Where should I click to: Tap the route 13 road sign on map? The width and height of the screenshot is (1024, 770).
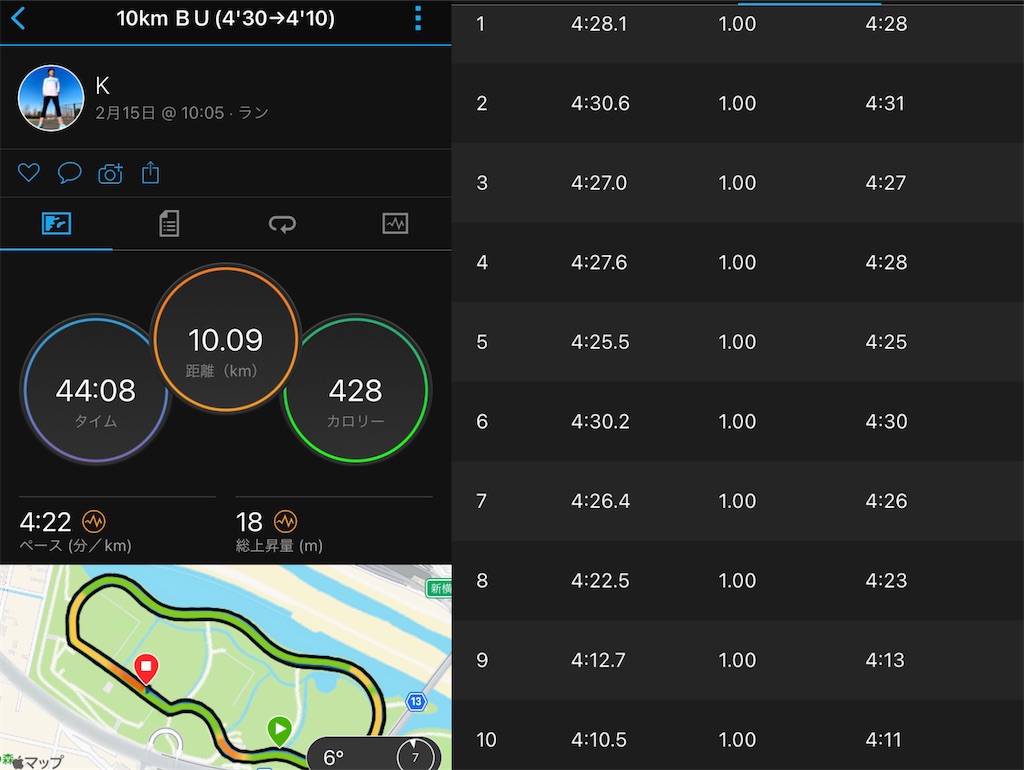coord(416,701)
